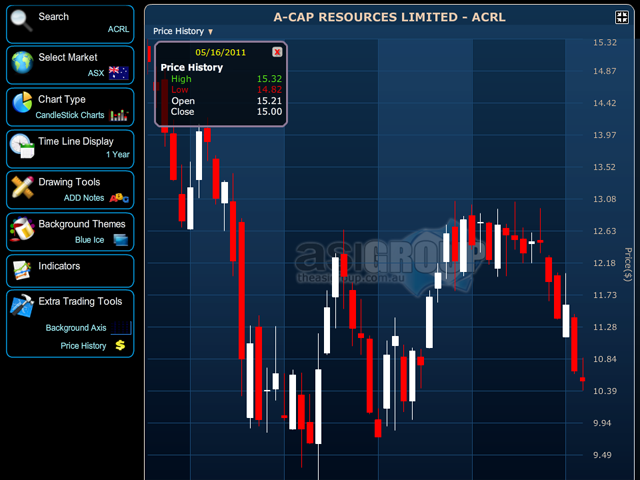This screenshot has height=480, width=640.
Task: Click the 12.18 price axis label
Action: [x=605, y=263]
